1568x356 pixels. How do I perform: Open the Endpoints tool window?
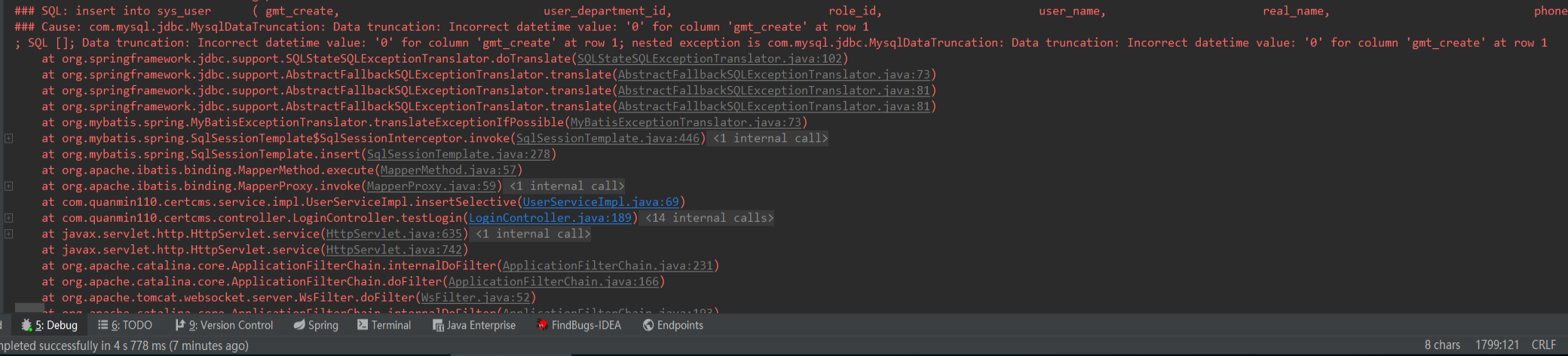point(673,325)
